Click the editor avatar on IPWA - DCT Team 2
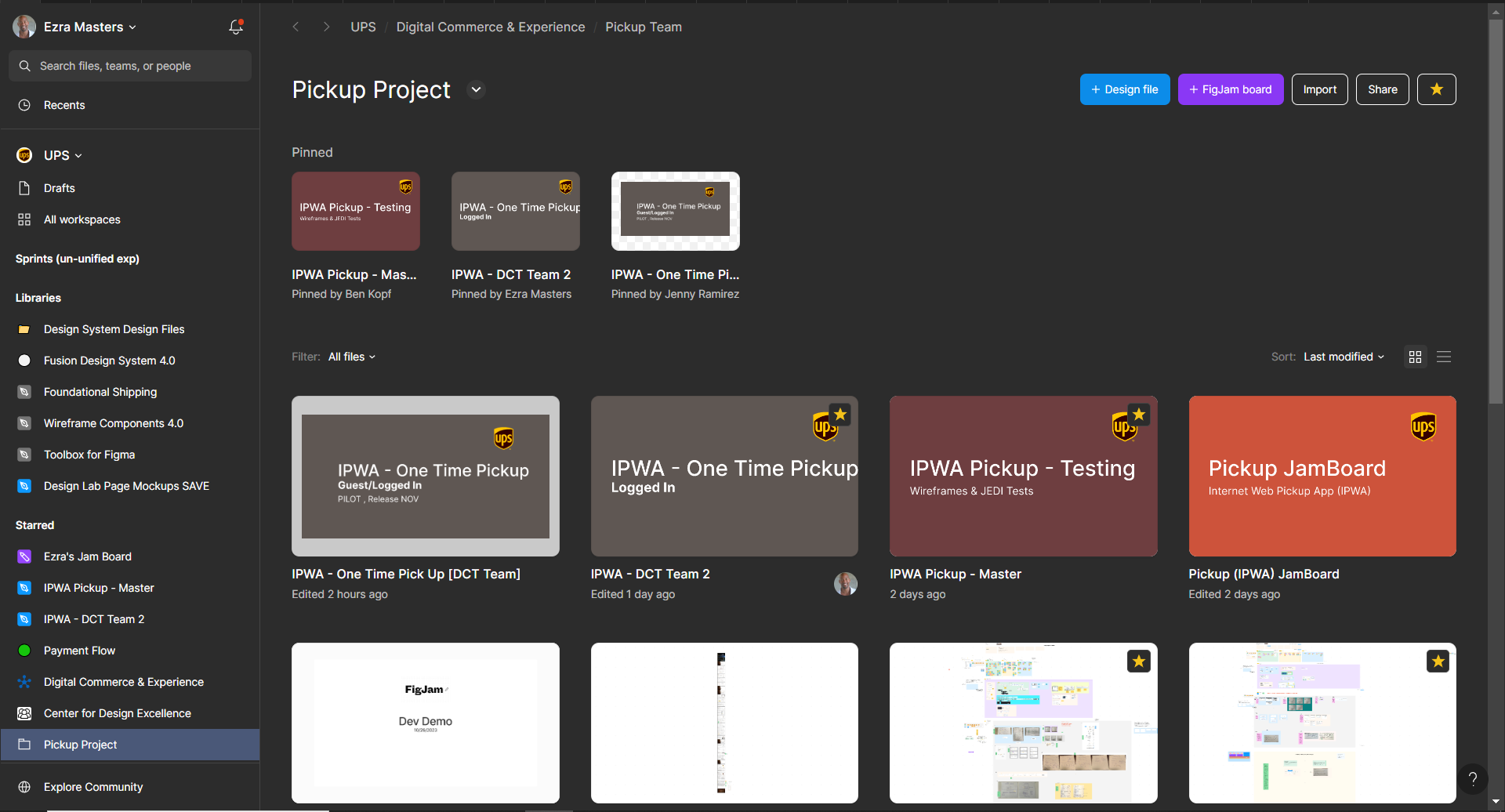Image resolution: width=1505 pixels, height=812 pixels. pos(845,583)
